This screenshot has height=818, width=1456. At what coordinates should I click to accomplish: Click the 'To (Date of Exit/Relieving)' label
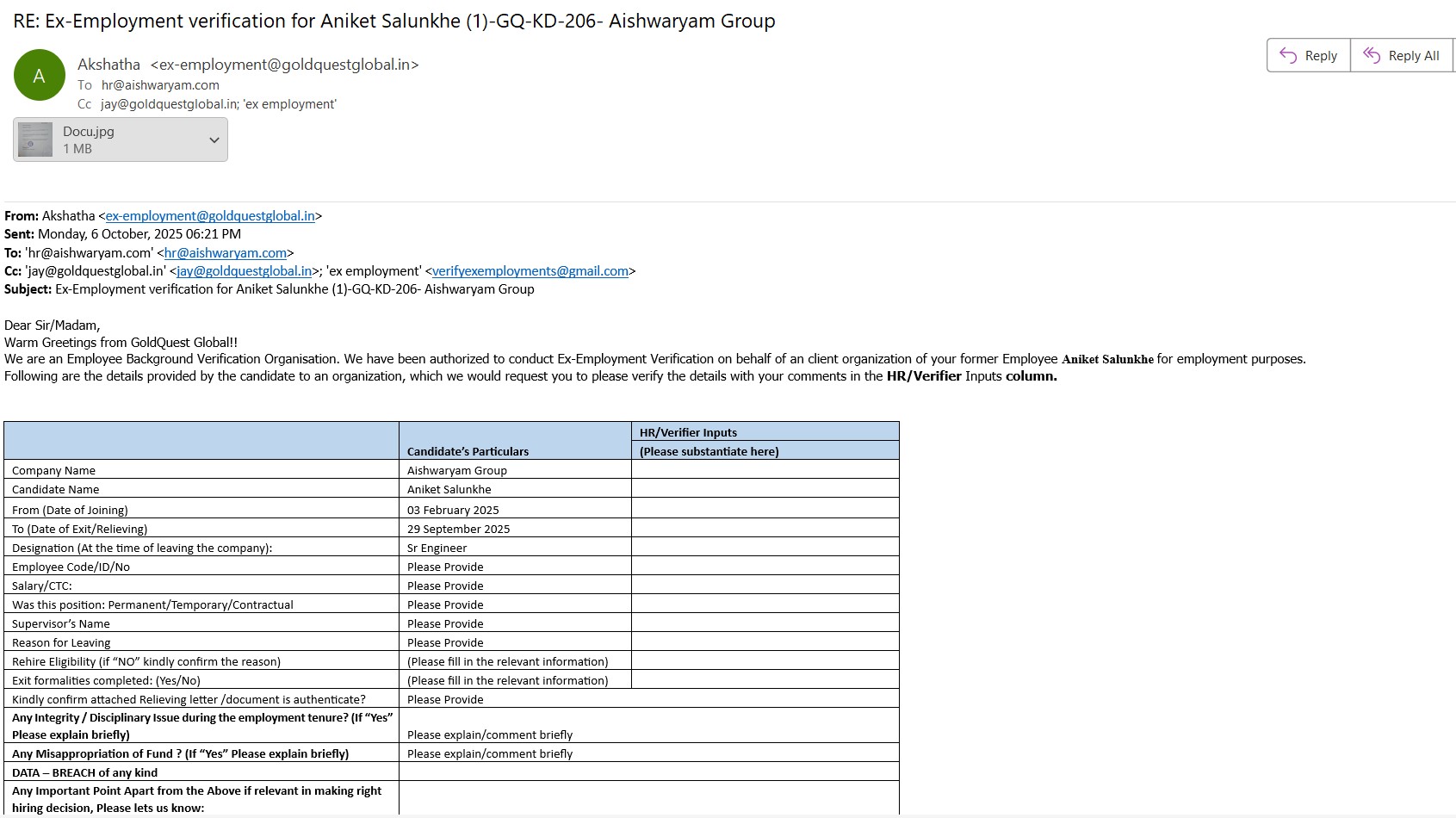click(79, 530)
